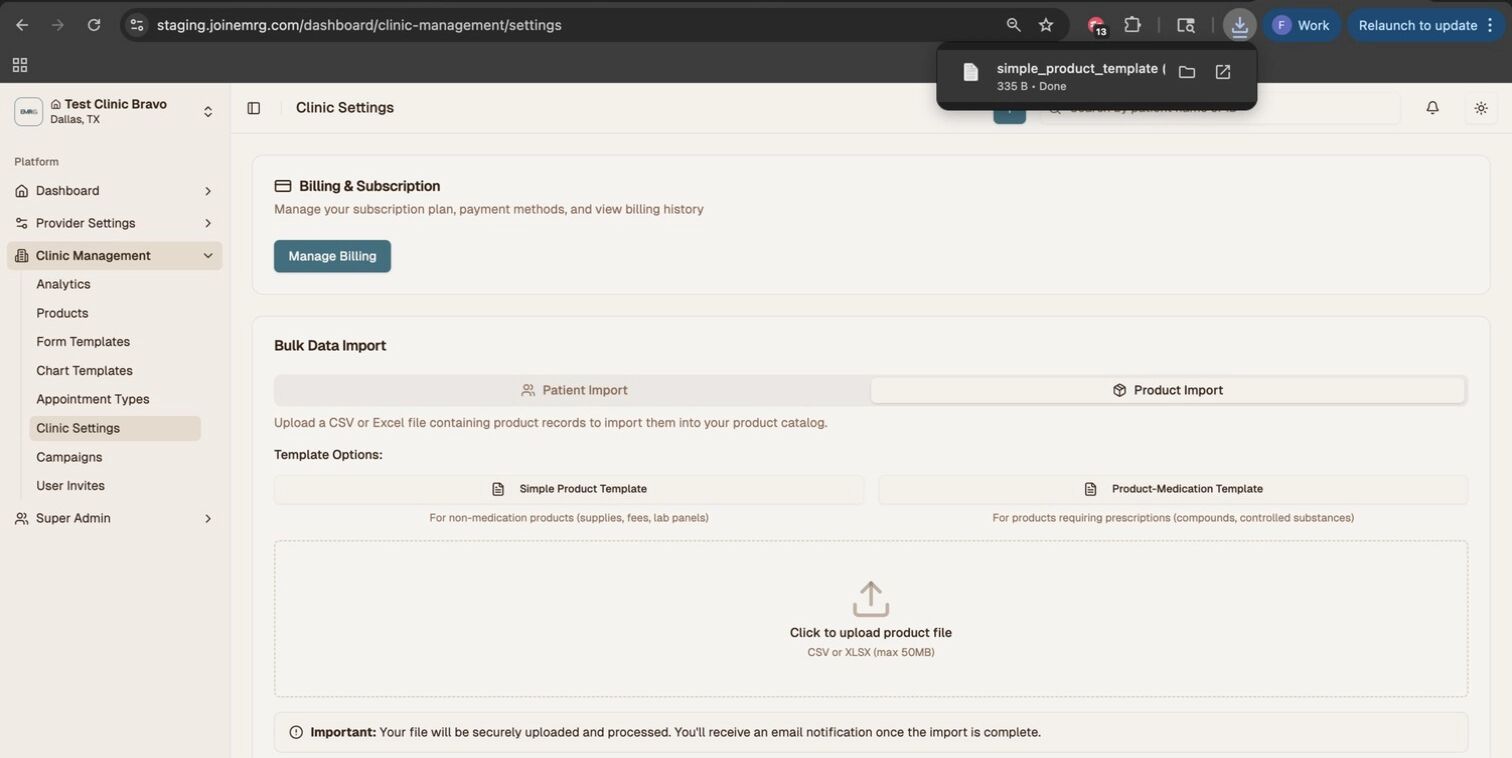Open the Test Clinic Bravo clinic switcher

coord(115,111)
